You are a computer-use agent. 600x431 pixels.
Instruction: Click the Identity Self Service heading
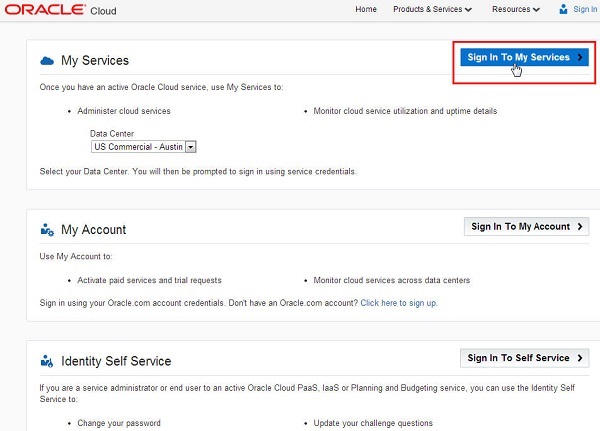point(116,361)
